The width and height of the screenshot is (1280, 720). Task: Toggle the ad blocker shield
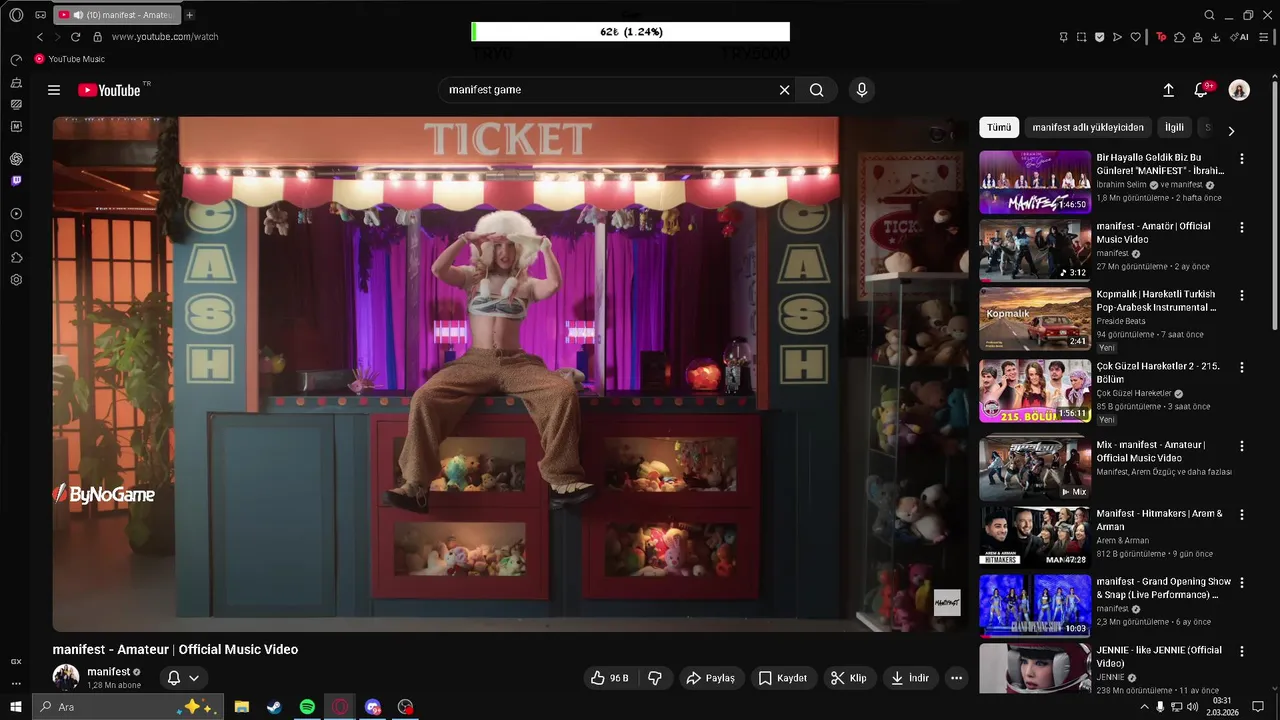point(1099,37)
